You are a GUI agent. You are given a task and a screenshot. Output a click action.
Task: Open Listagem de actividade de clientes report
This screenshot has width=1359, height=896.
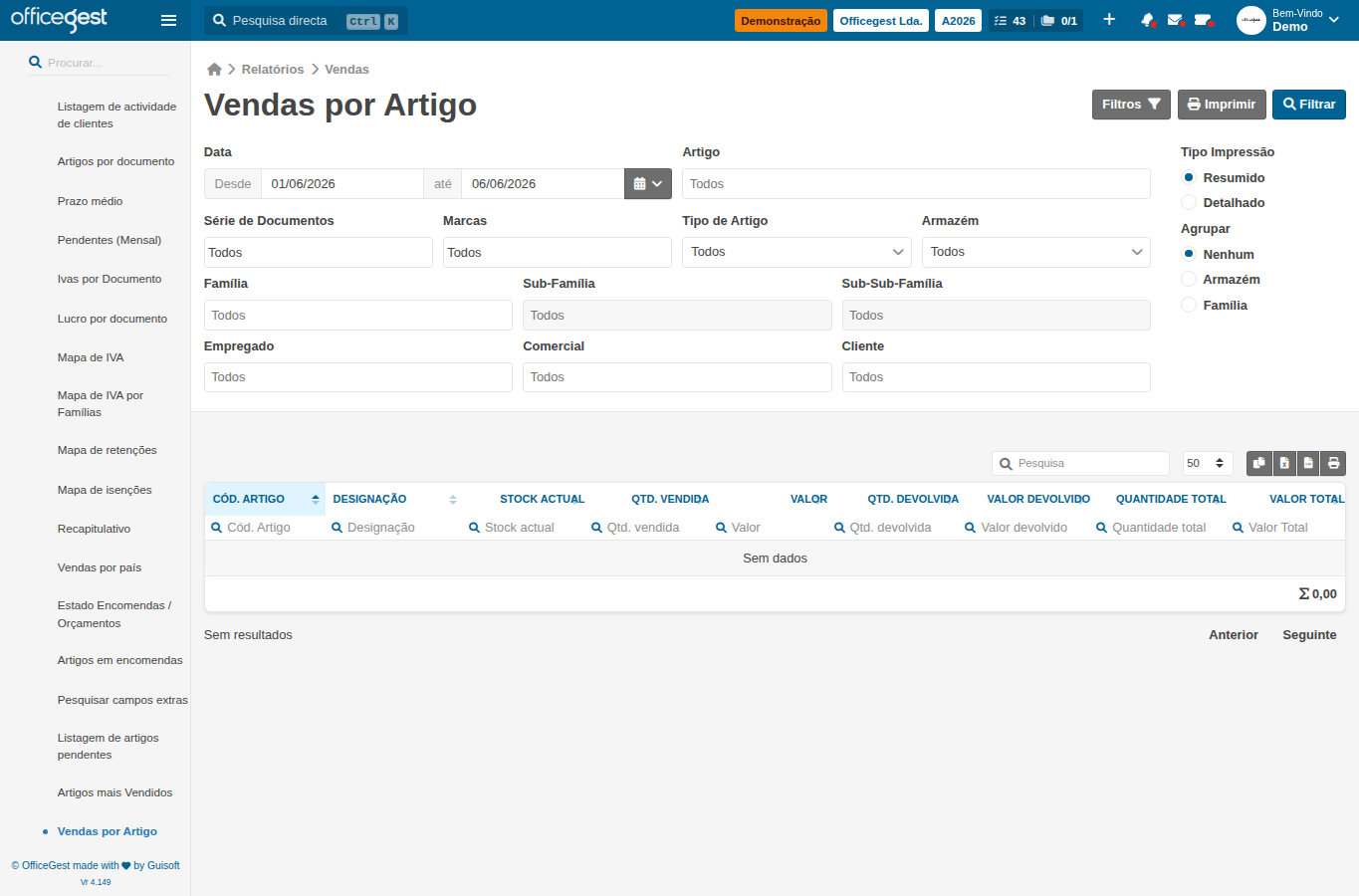click(116, 114)
